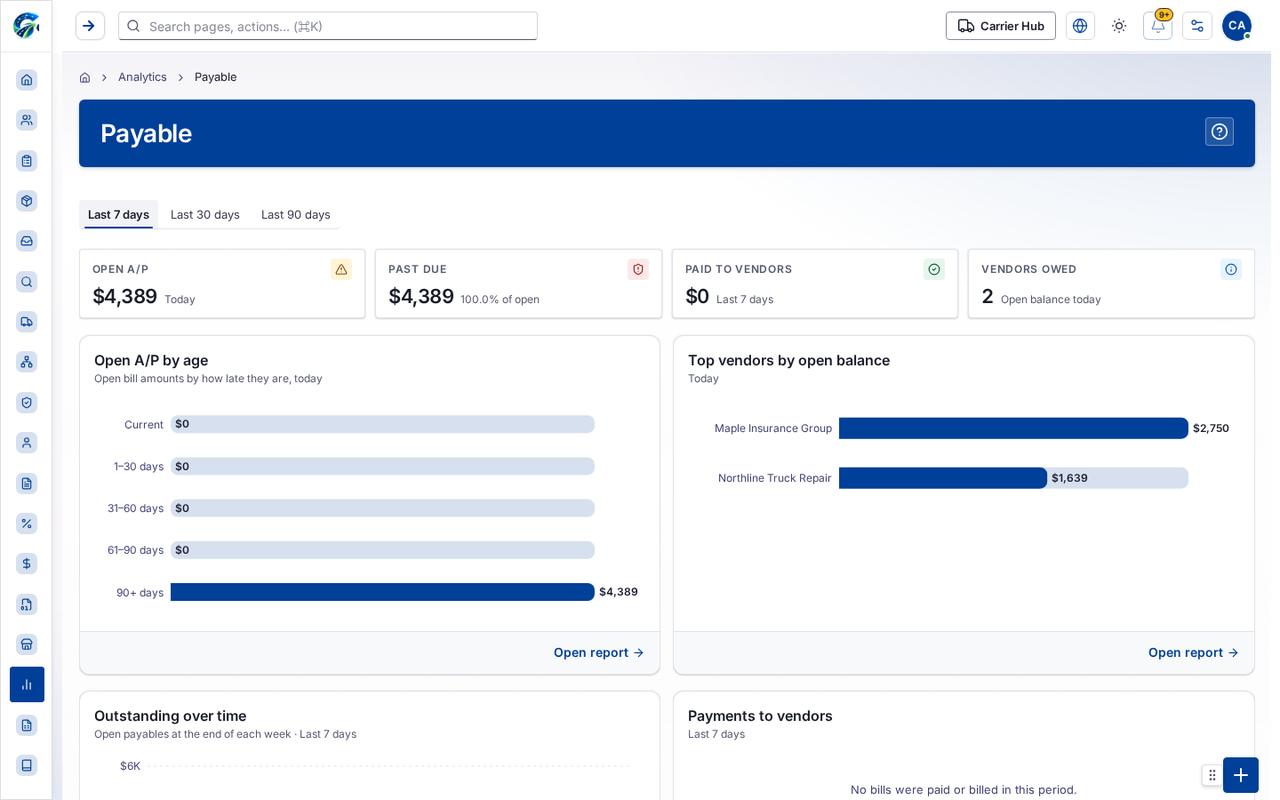
Task: Click the search magnifier icon in the sidebar
Action: [27, 282]
